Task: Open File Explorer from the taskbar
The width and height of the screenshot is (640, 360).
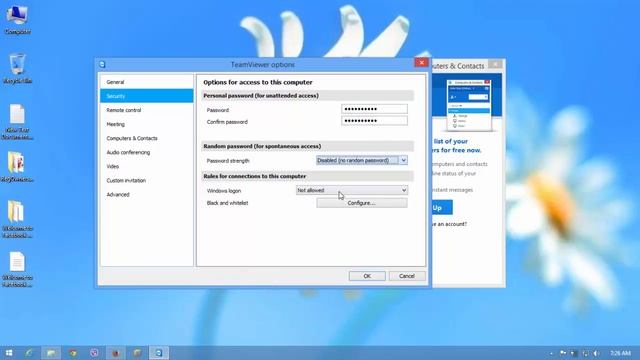Action: point(51,353)
